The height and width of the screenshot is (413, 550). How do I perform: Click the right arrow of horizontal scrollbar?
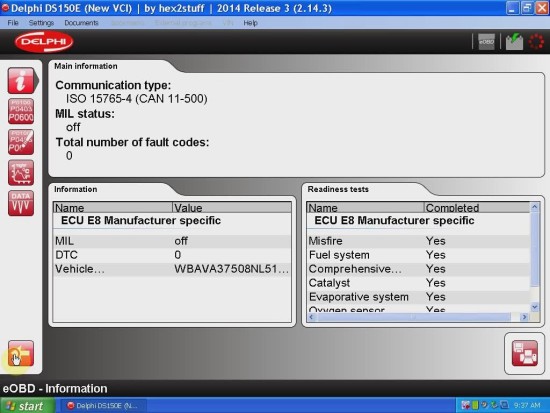tap(524, 317)
